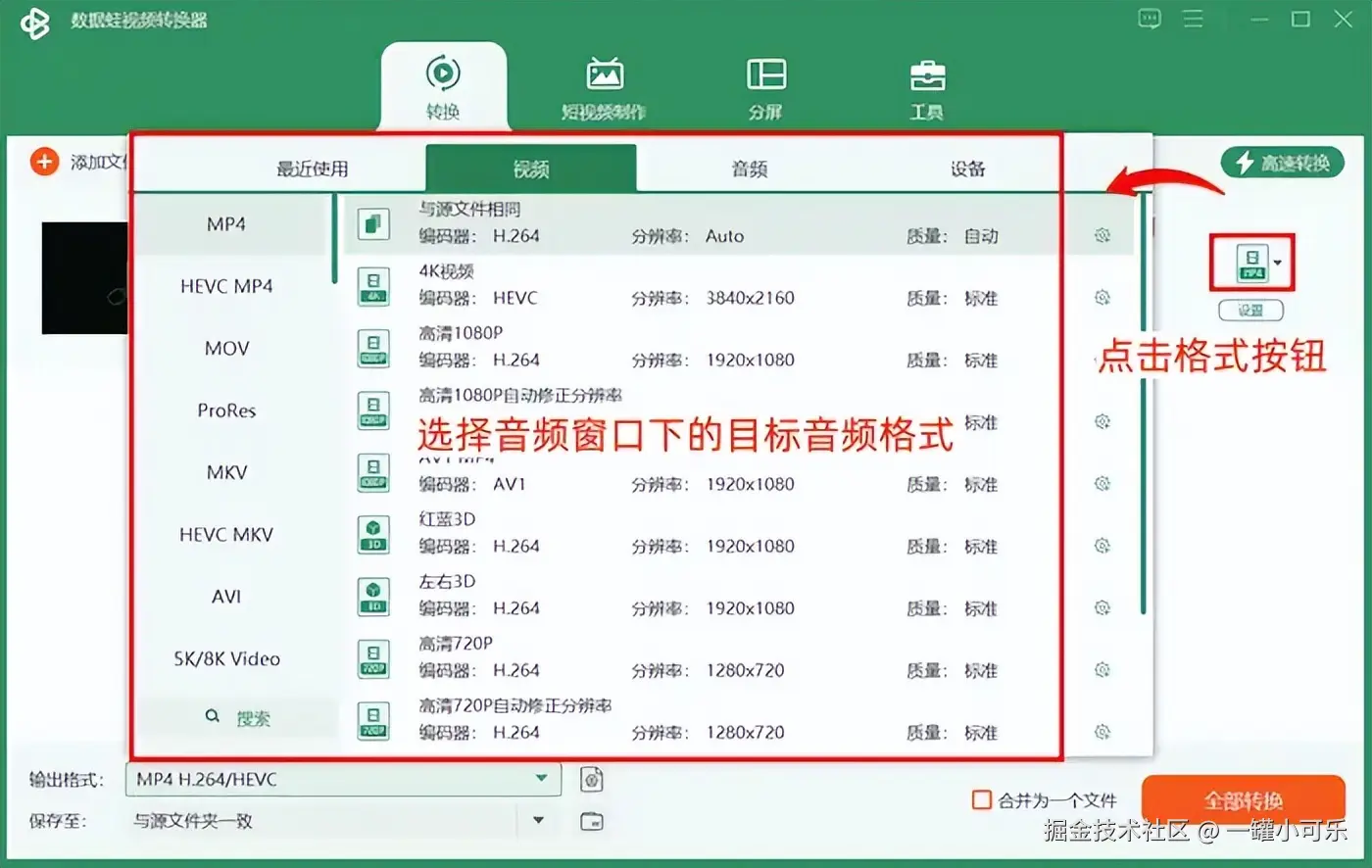Open the hamburger menu in title bar
The image size is (1372, 868).
(1193, 19)
